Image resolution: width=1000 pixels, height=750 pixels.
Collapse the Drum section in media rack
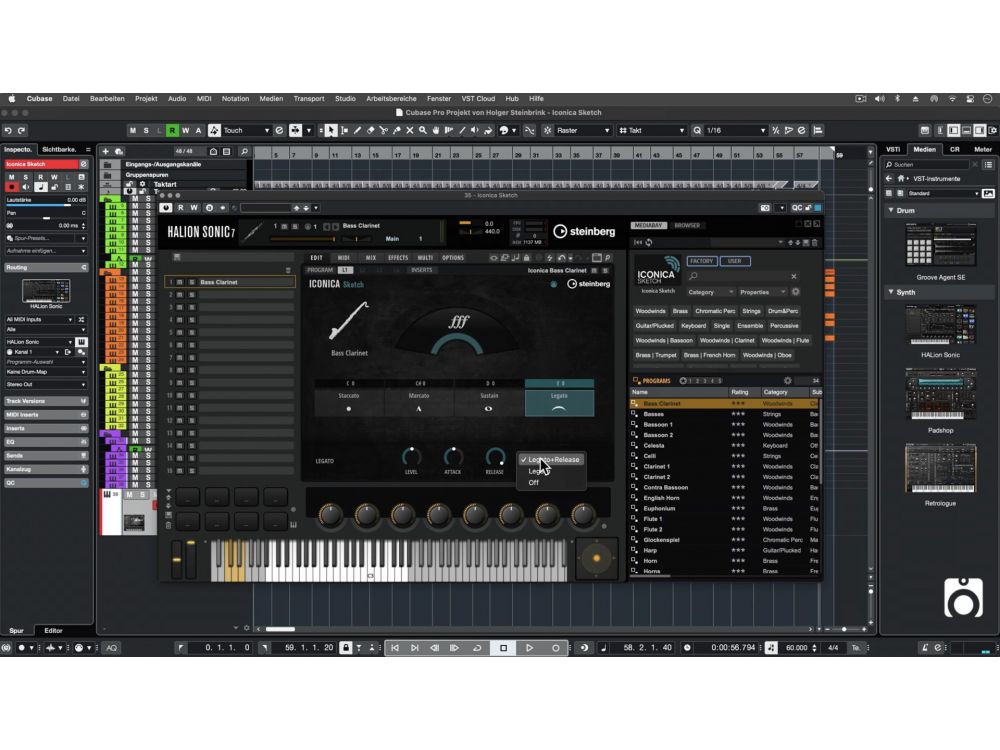[891, 211]
